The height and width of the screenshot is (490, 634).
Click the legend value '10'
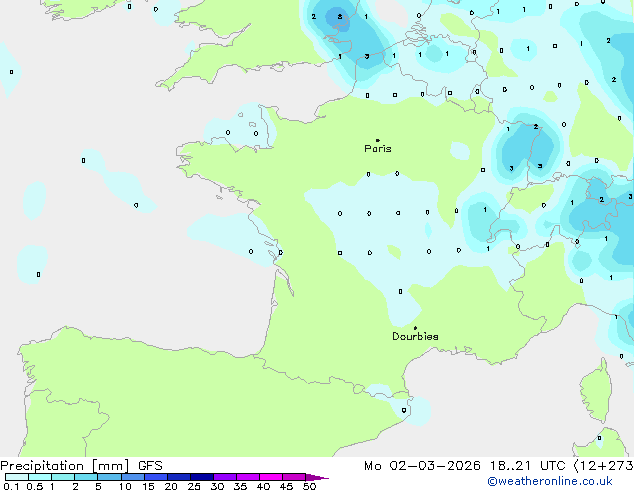coord(125,486)
